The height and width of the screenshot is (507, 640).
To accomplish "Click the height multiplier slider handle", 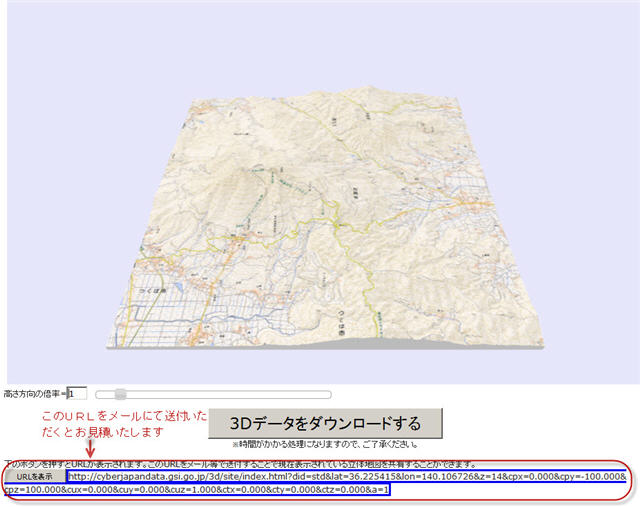I will [120, 394].
